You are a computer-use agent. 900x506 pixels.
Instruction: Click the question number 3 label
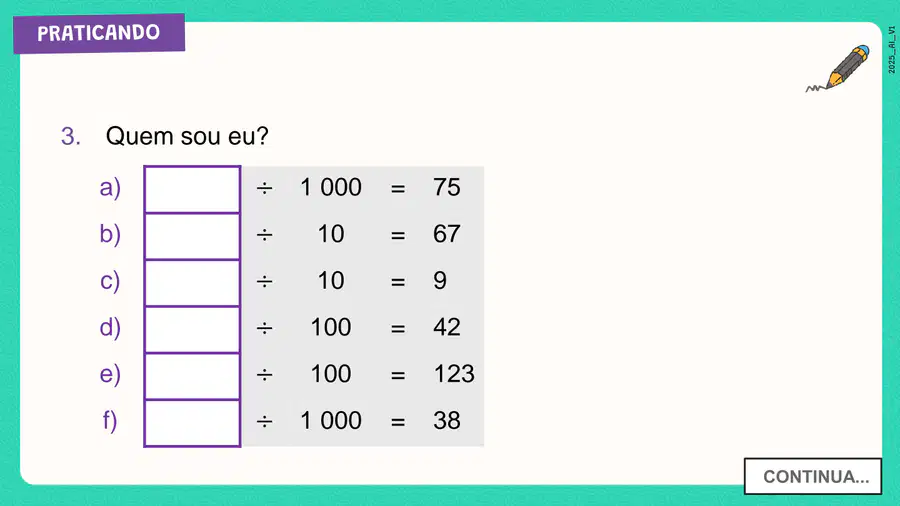coord(70,137)
